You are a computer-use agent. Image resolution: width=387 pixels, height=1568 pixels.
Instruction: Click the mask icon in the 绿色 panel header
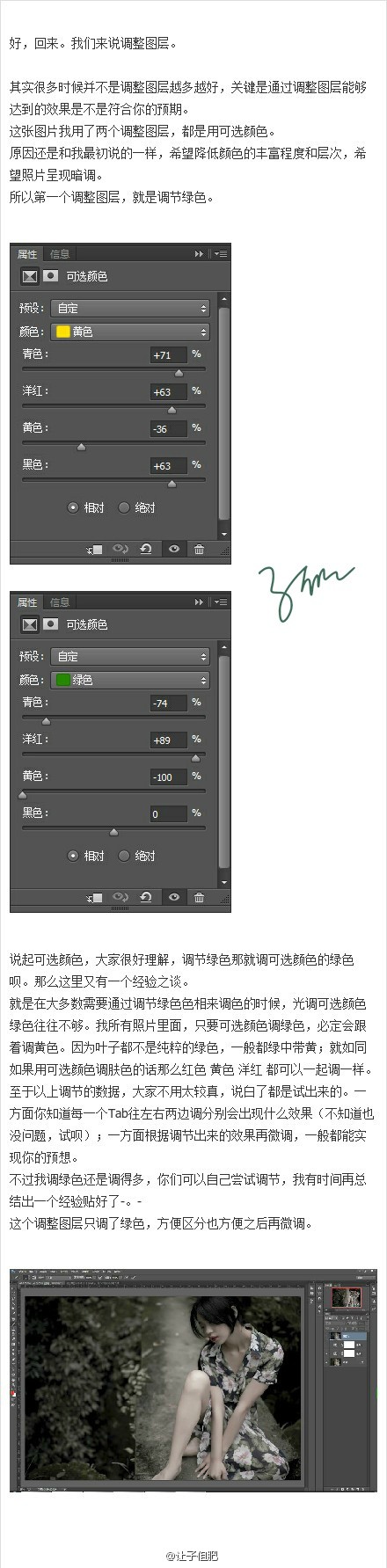(x=51, y=624)
